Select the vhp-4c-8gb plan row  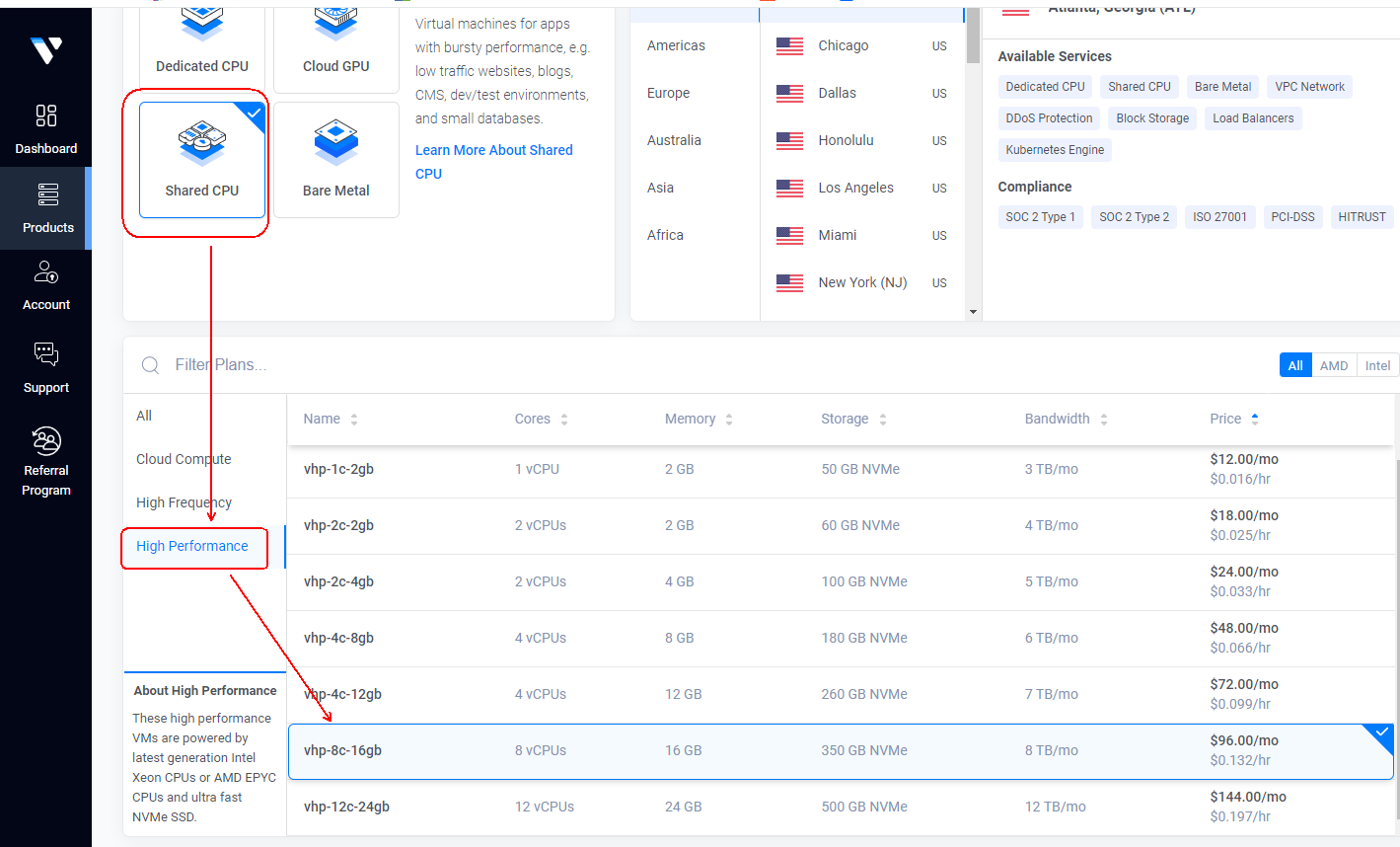[x=841, y=638]
